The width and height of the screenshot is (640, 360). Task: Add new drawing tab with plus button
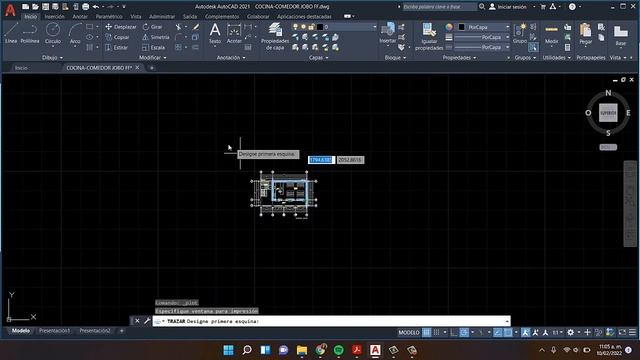click(x=151, y=68)
